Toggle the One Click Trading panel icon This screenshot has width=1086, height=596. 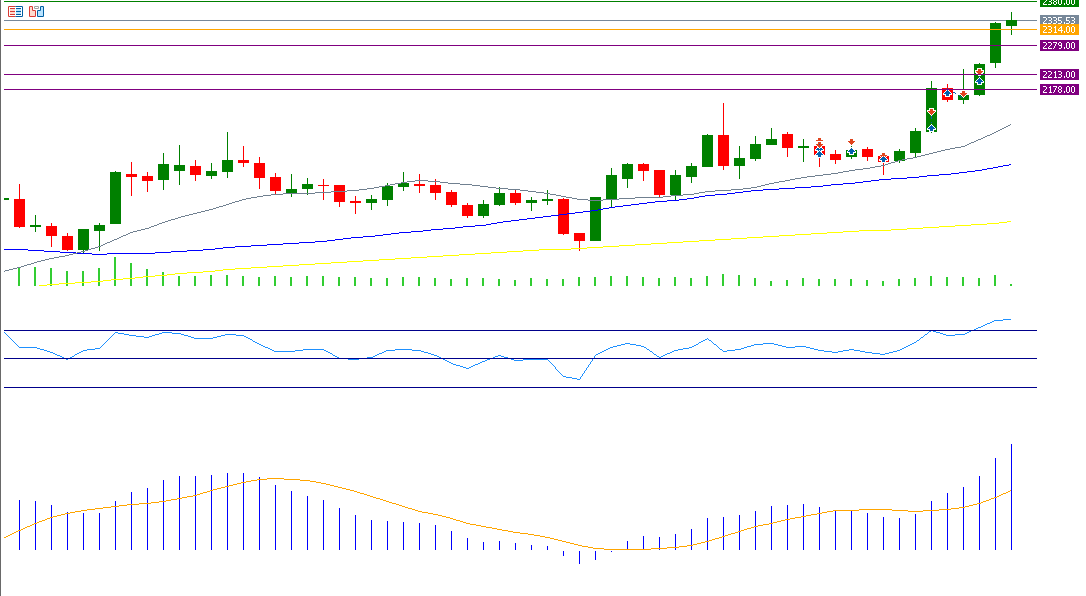[37, 12]
